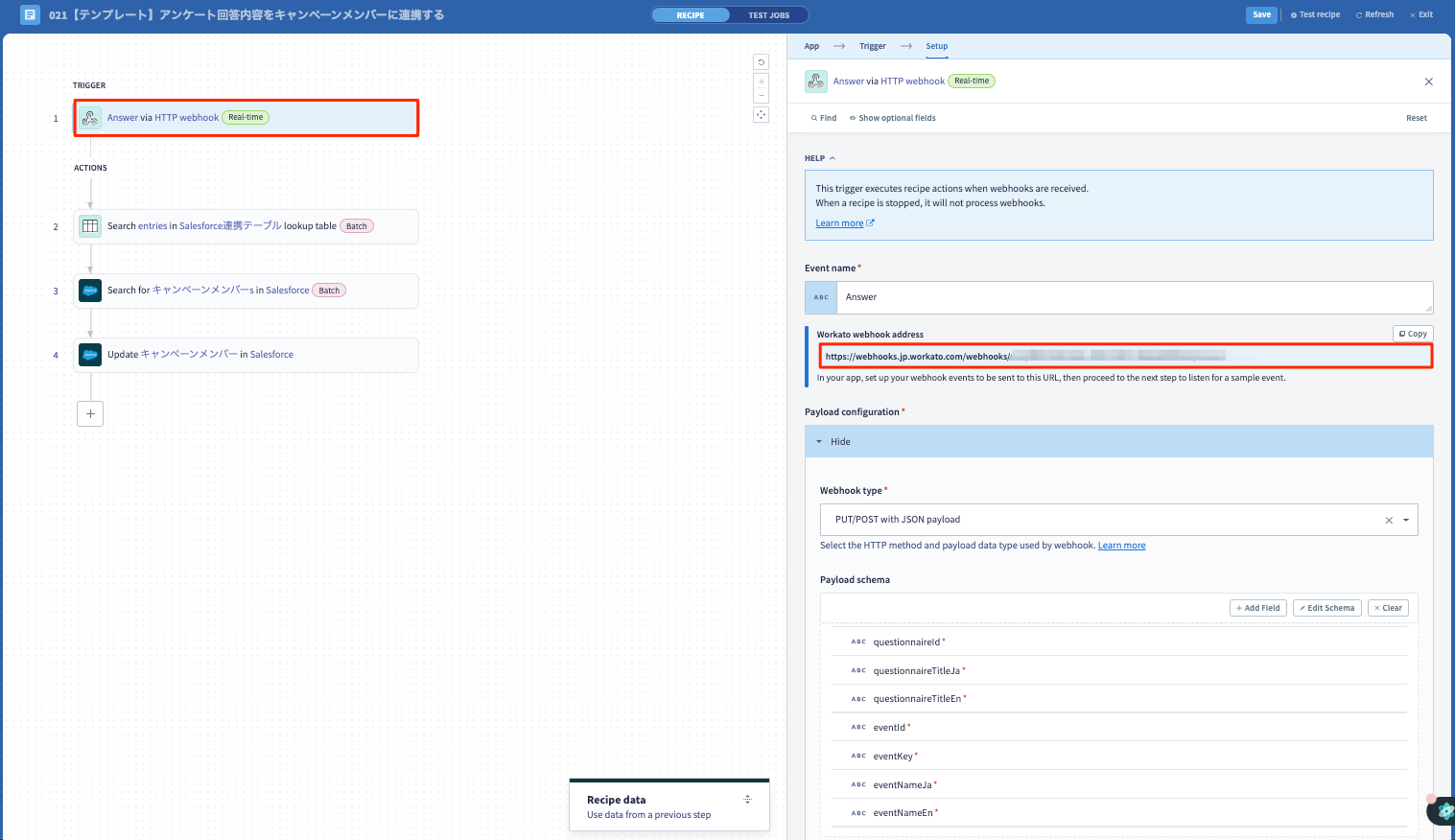Screen dimensions: 1455x840
Task: Expand the Recipe data panel
Action: (747, 800)
